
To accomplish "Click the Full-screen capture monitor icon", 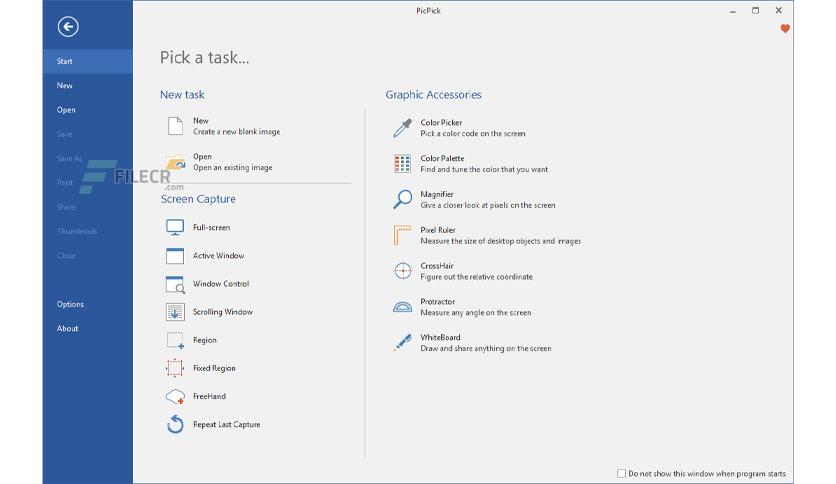I will tap(175, 227).
